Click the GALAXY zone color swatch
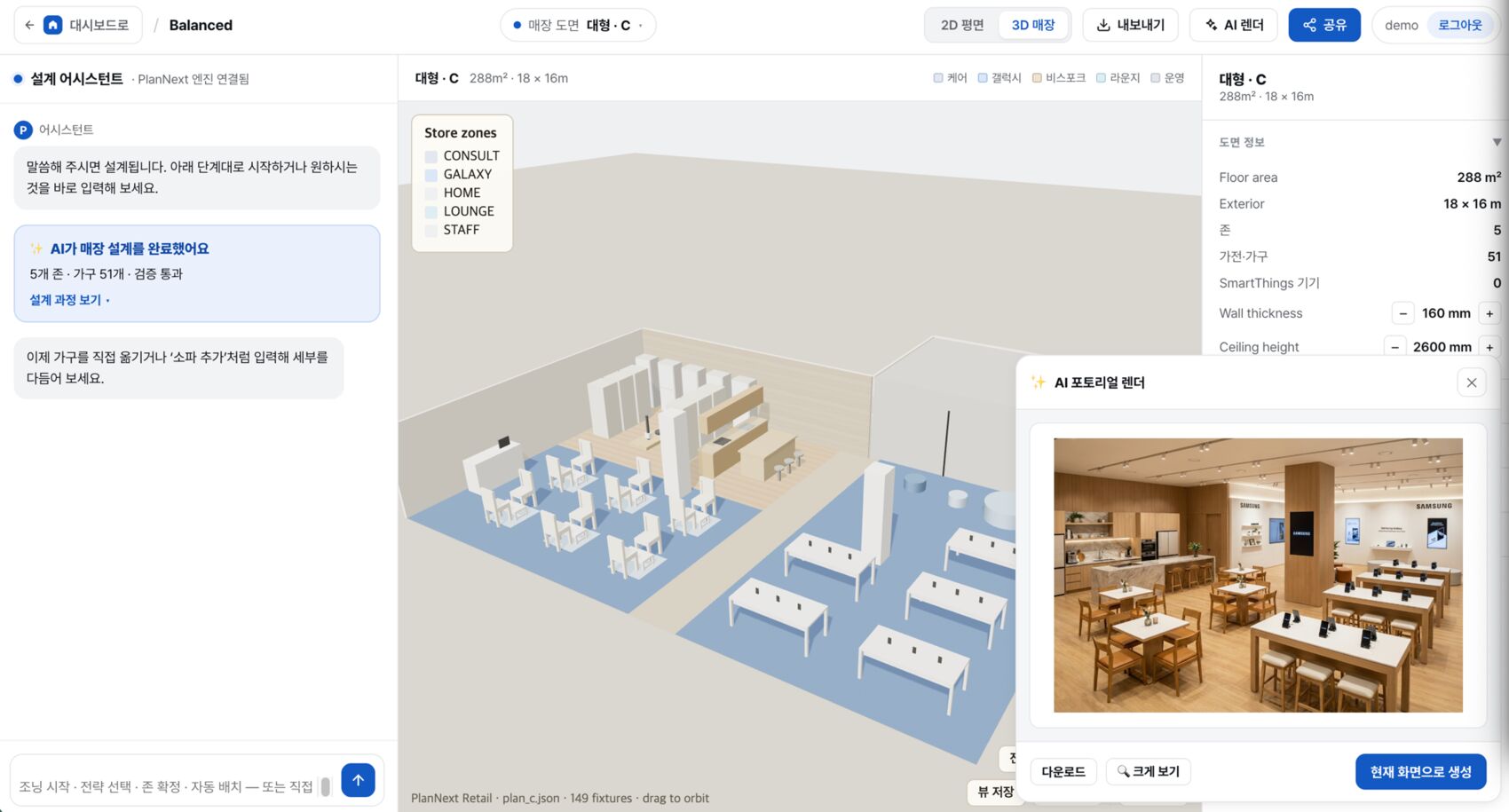The height and width of the screenshot is (812, 1509). [431, 175]
